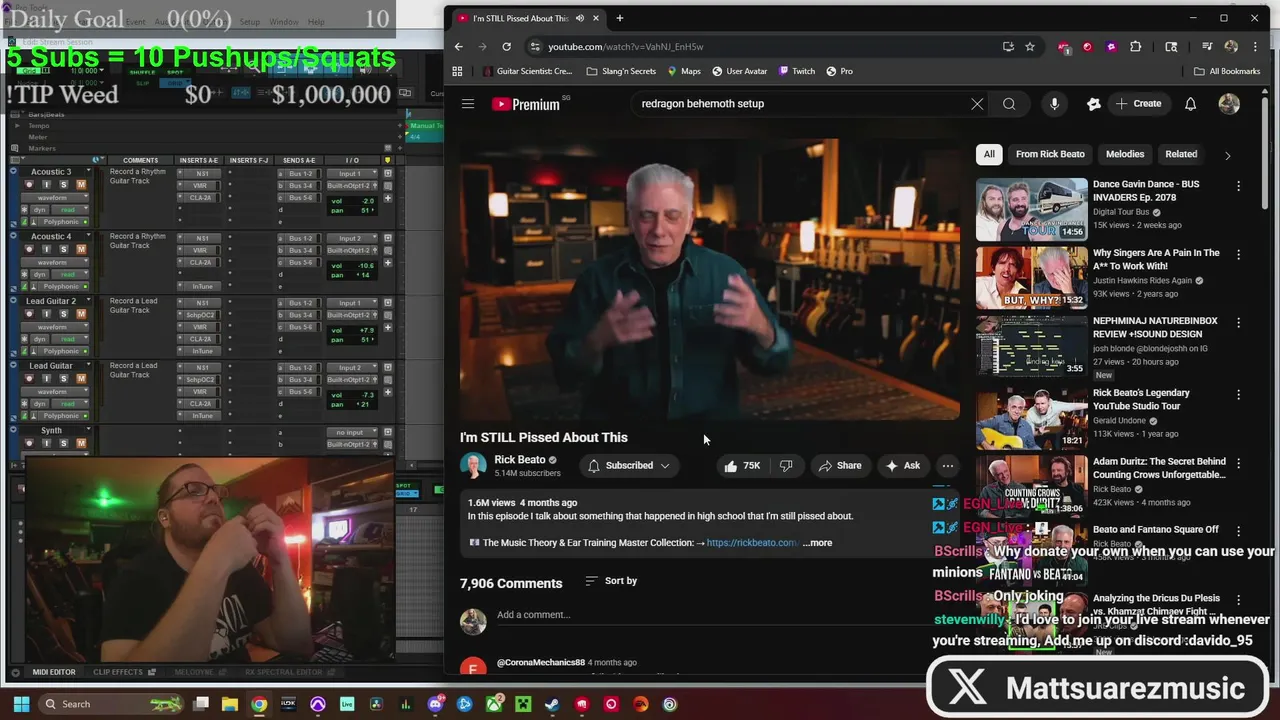Solo the Acoustic 3 track
Viewport: 1280px width, 720px height.
64,184
